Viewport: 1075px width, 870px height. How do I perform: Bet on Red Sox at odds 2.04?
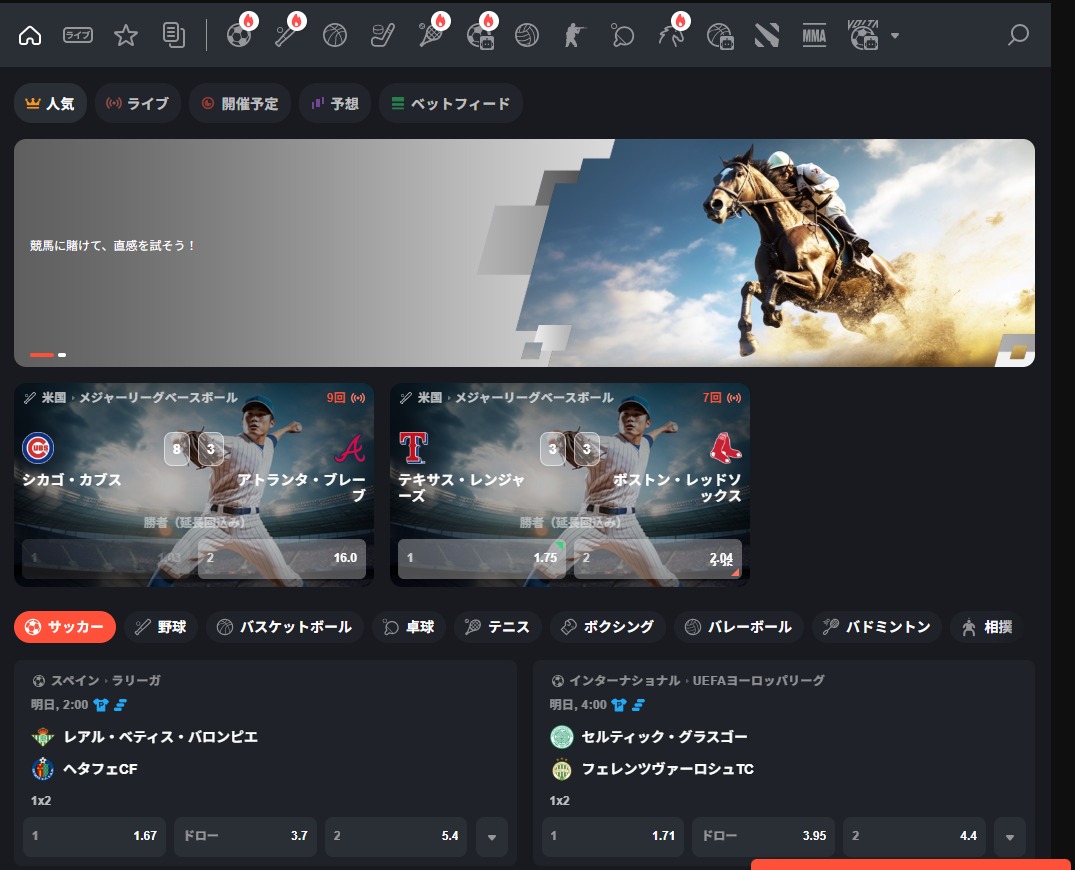pyautogui.click(x=658, y=558)
